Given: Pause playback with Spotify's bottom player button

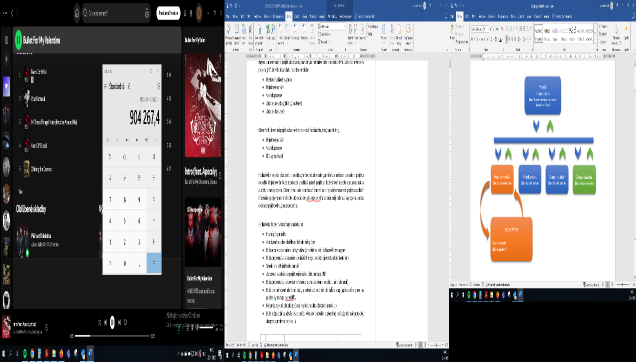Looking at the screenshot, I should (112, 323).
